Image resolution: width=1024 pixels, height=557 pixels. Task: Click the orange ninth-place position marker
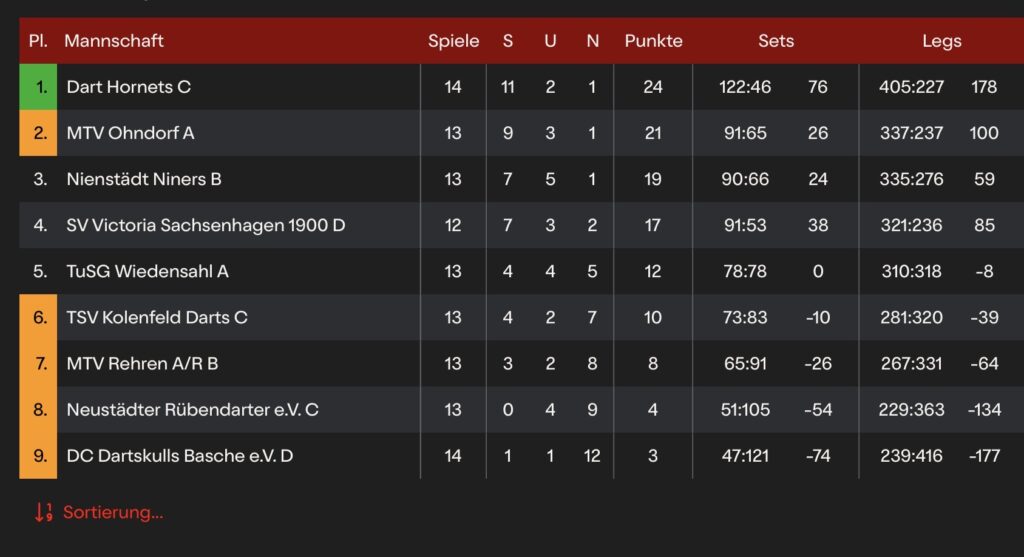pyautogui.click(x=39, y=455)
